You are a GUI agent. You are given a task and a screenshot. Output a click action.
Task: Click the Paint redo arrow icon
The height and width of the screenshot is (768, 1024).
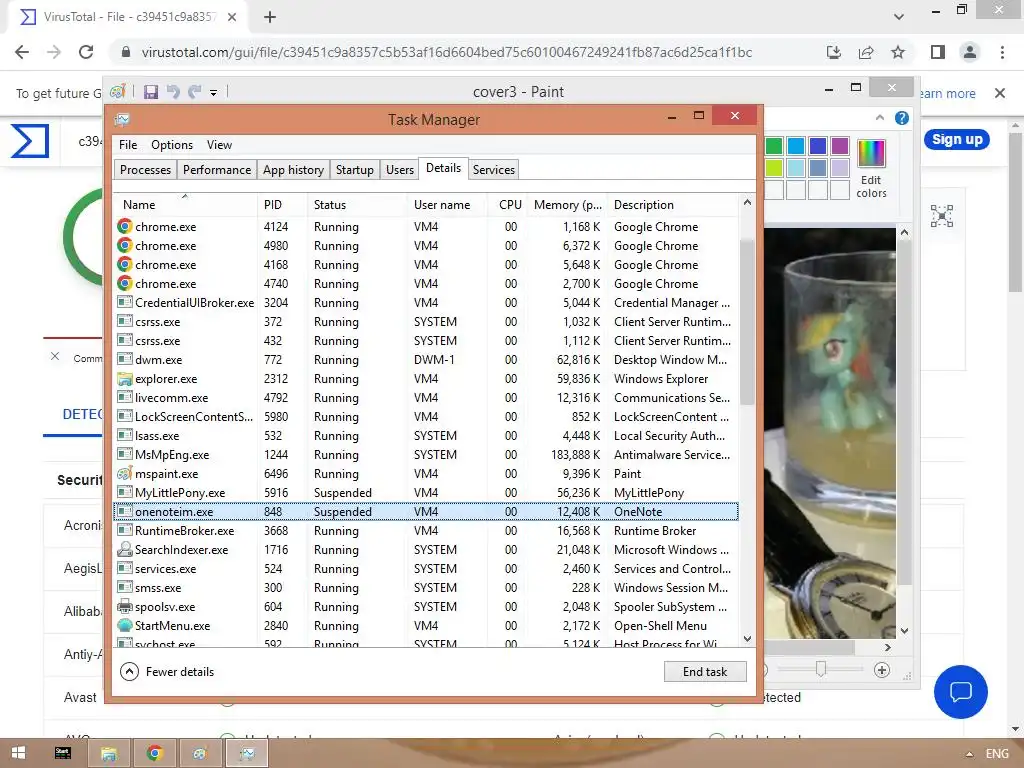[x=195, y=92]
